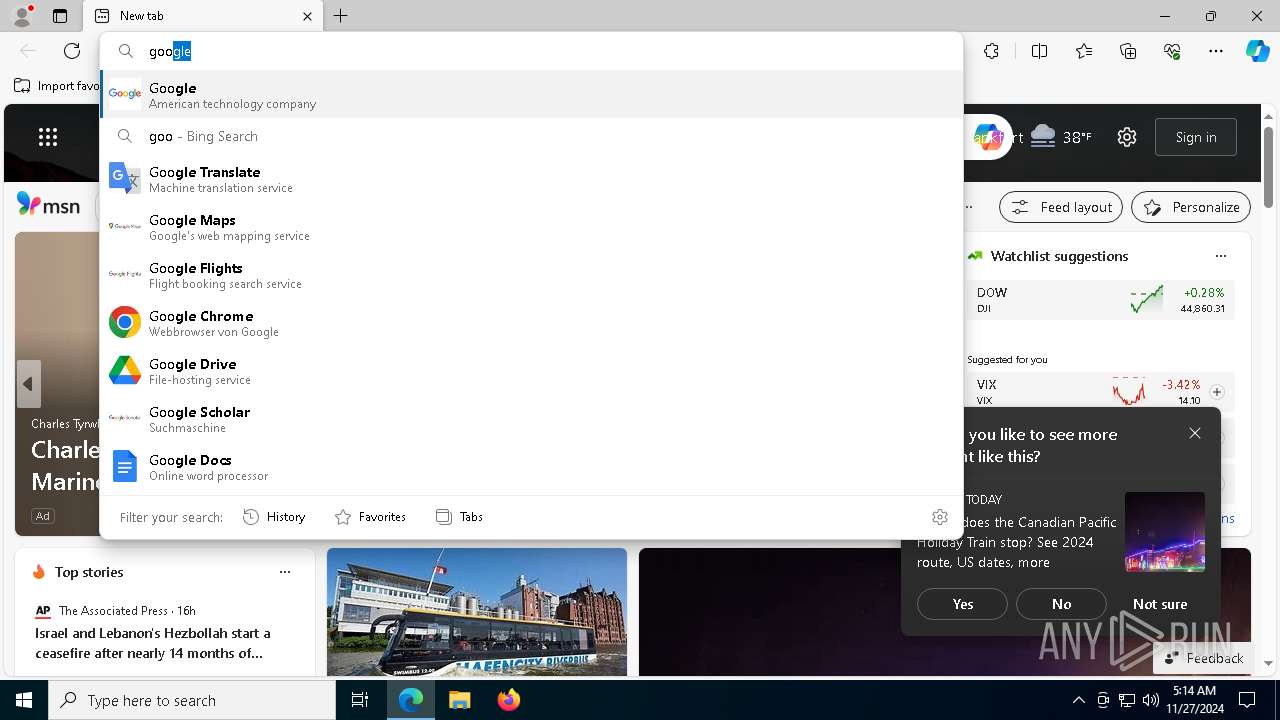
Task: Open address bar search settings gear
Action: [940, 517]
